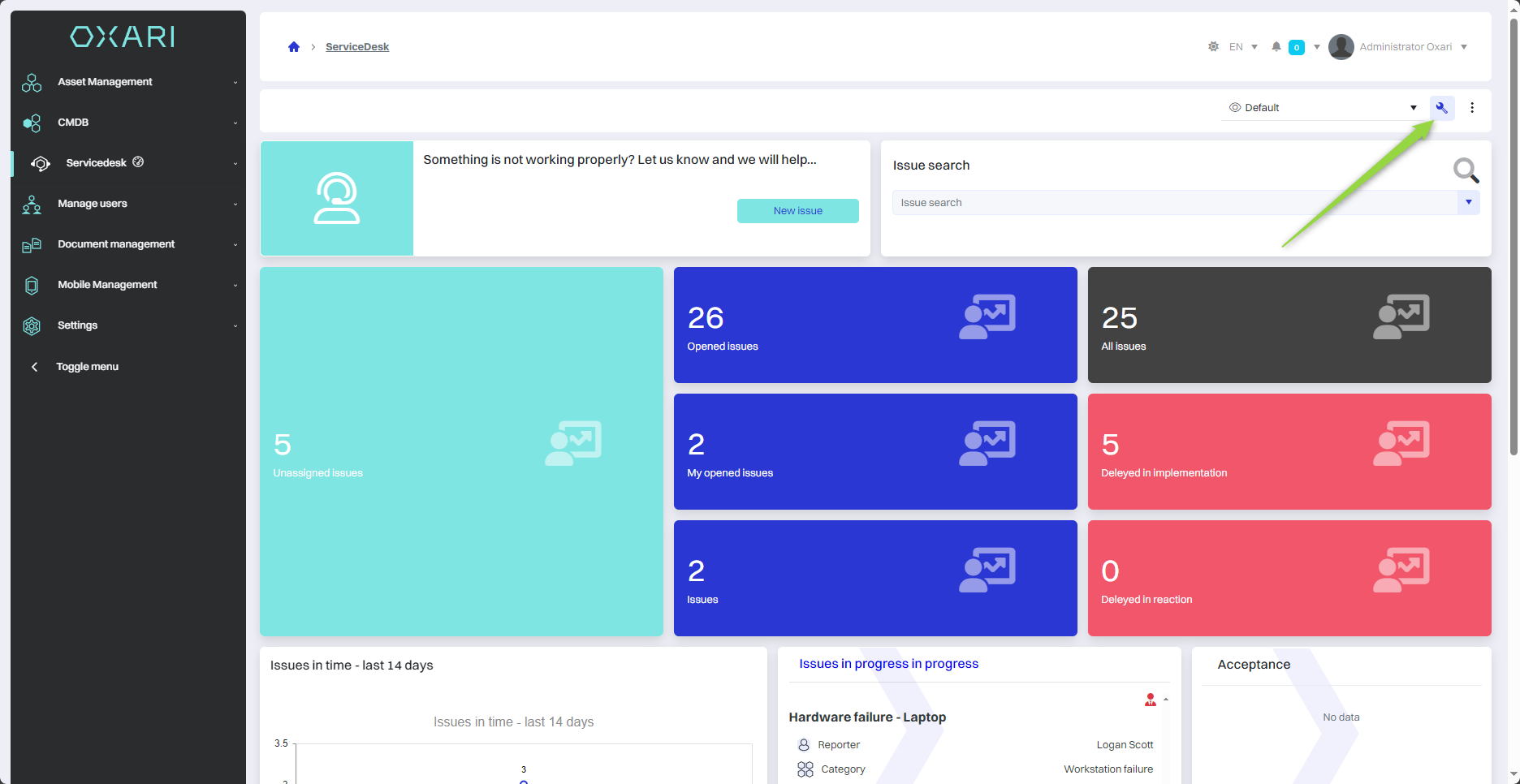Image resolution: width=1520 pixels, height=784 pixels.
Task: Open the notifications bell icon
Action: click(x=1276, y=47)
